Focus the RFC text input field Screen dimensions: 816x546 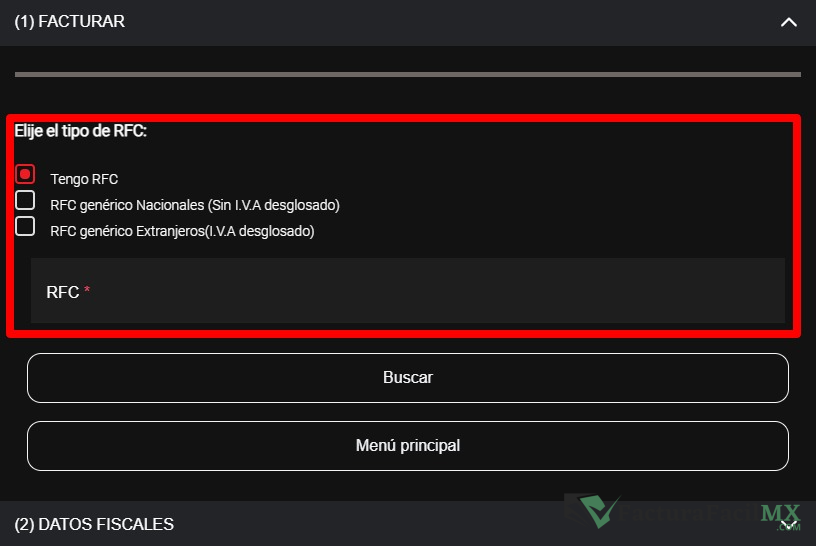point(408,291)
